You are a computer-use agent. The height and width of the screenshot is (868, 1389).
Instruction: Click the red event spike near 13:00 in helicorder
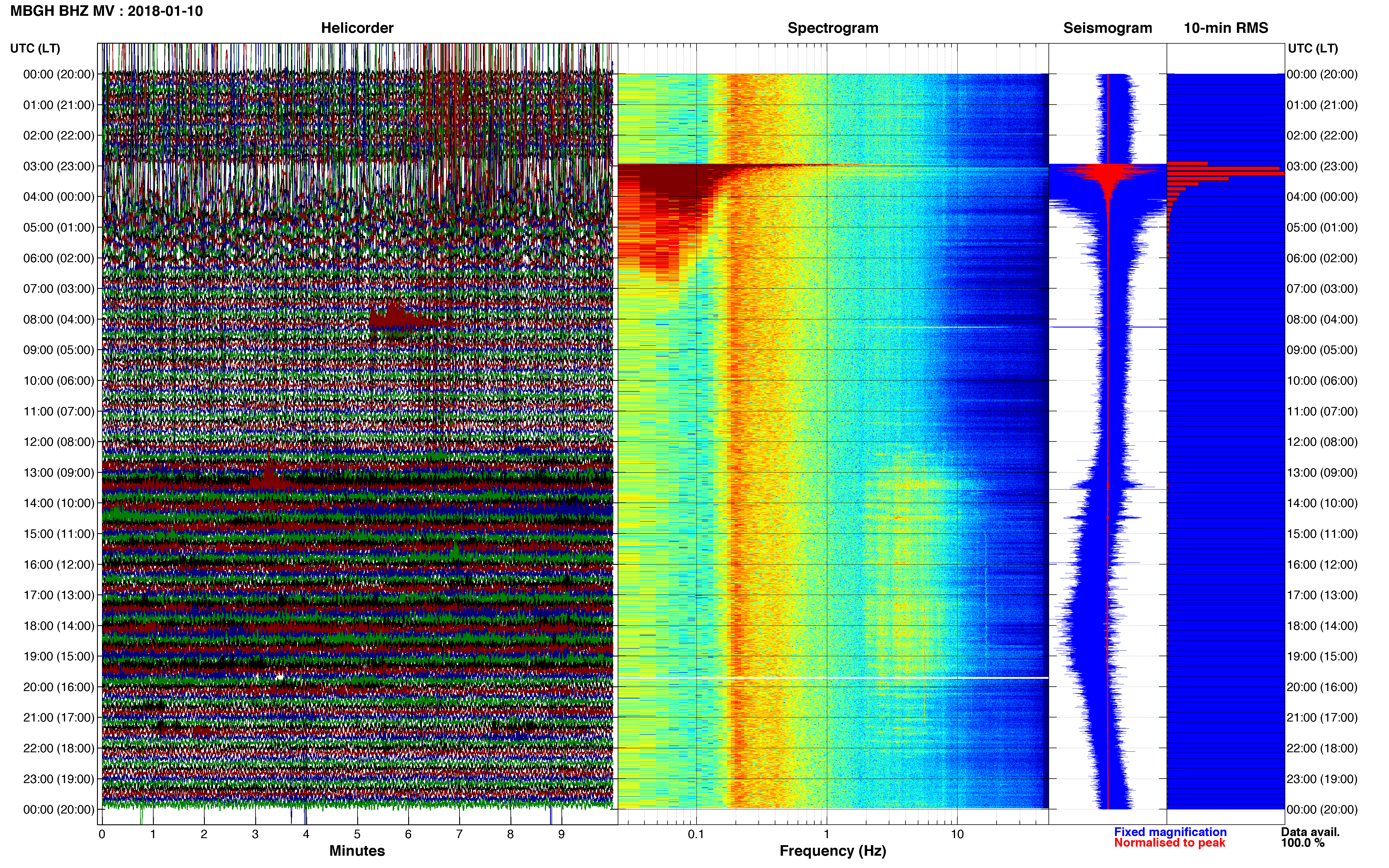(x=269, y=474)
